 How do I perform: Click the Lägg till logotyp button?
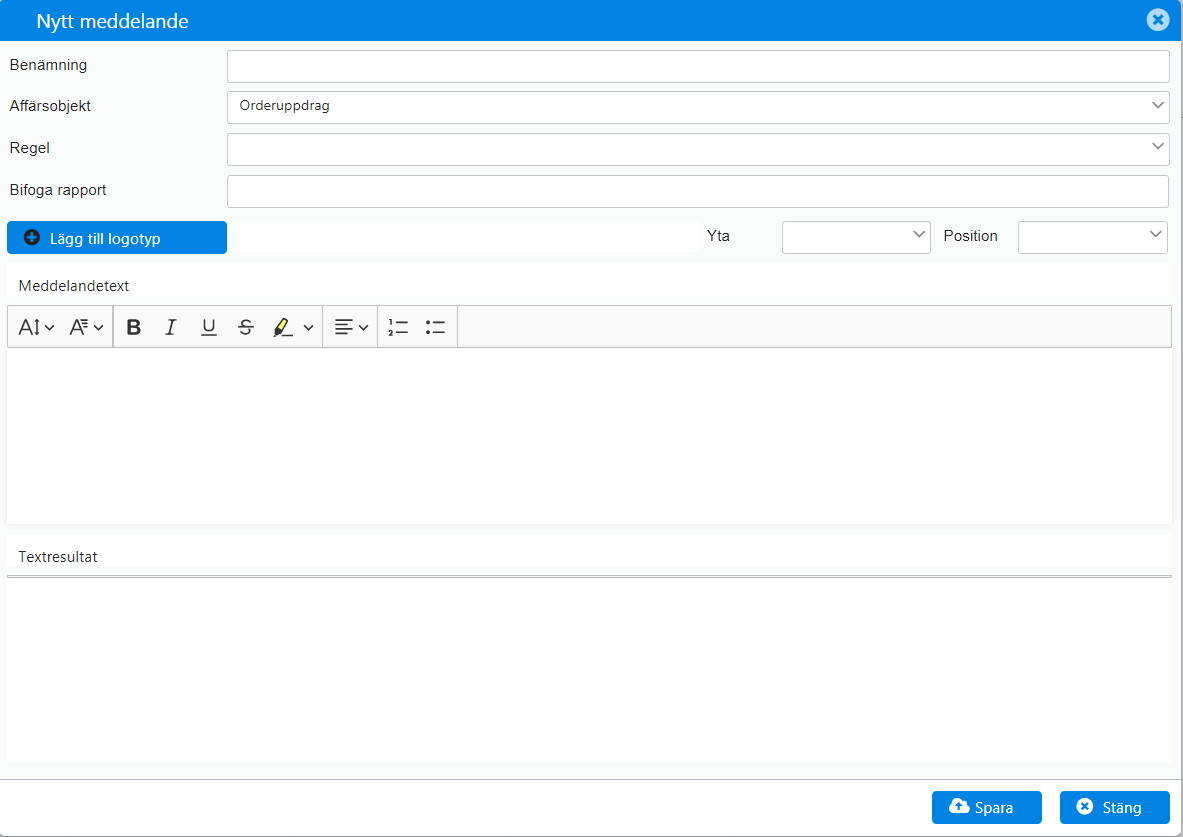pyautogui.click(x=117, y=238)
